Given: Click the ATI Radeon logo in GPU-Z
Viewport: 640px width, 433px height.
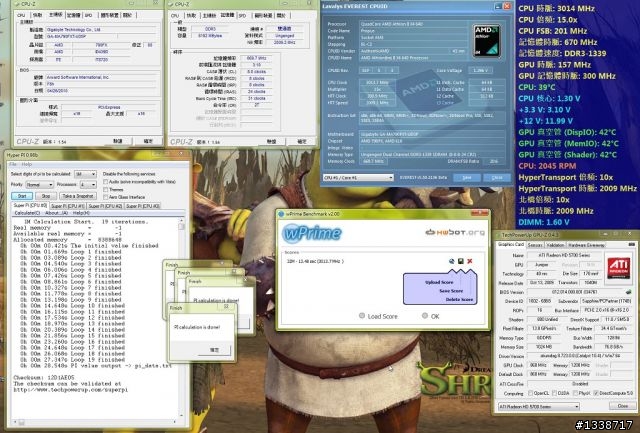Looking at the screenshot, I should [619, 266].
